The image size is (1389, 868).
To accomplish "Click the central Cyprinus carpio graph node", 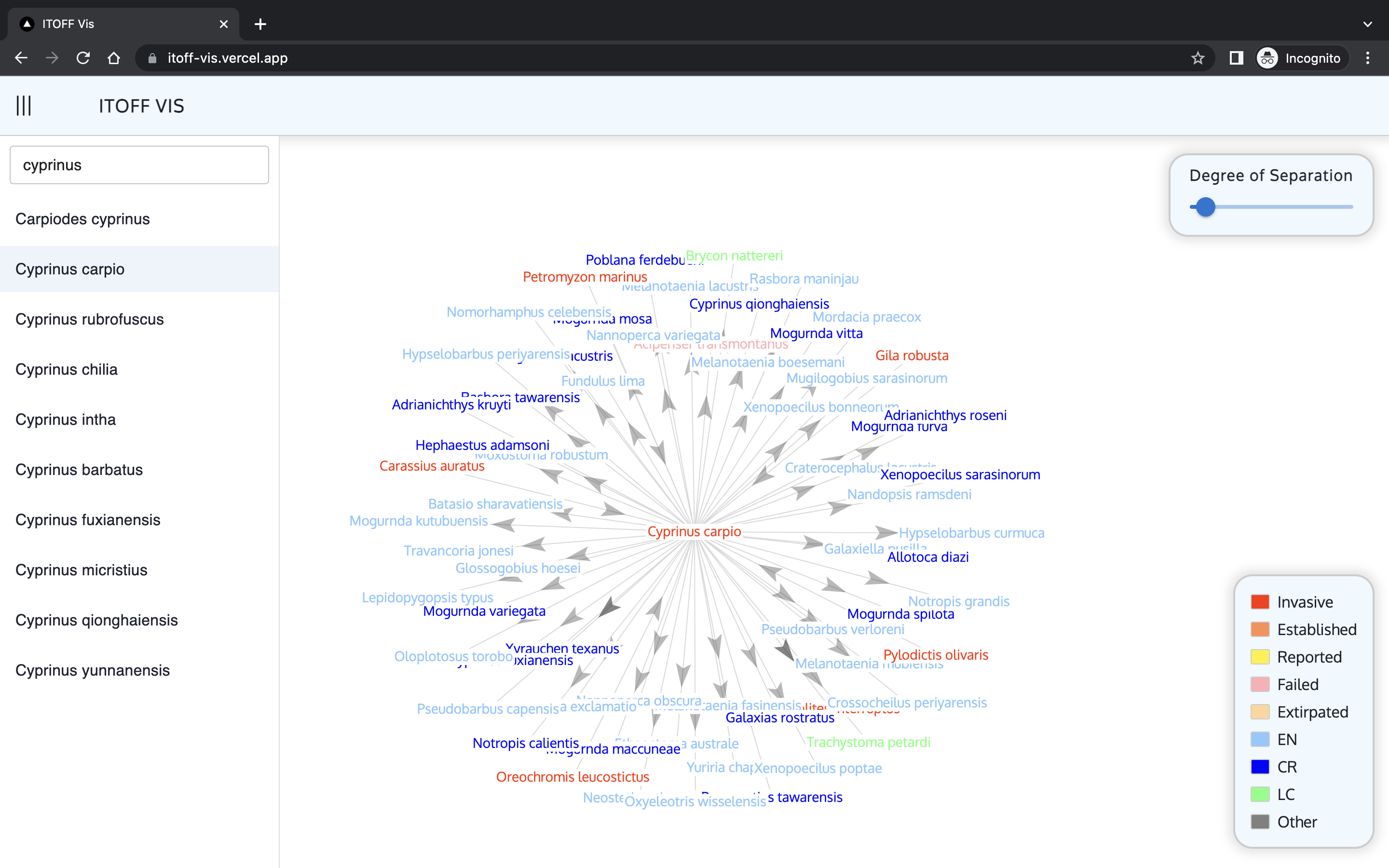I will point(694,531).
